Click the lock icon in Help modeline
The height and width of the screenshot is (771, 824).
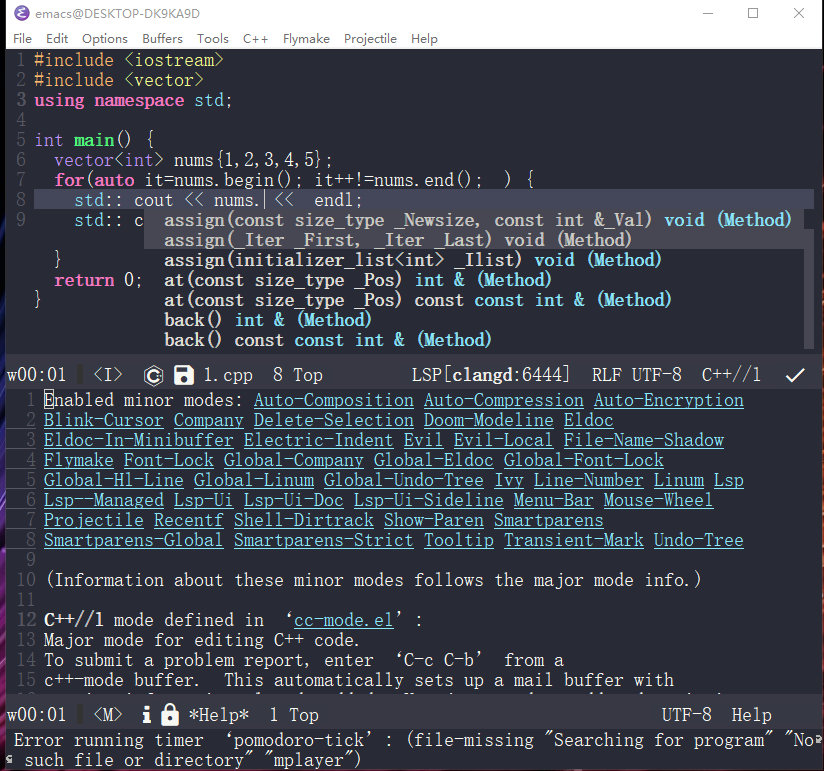169,715
